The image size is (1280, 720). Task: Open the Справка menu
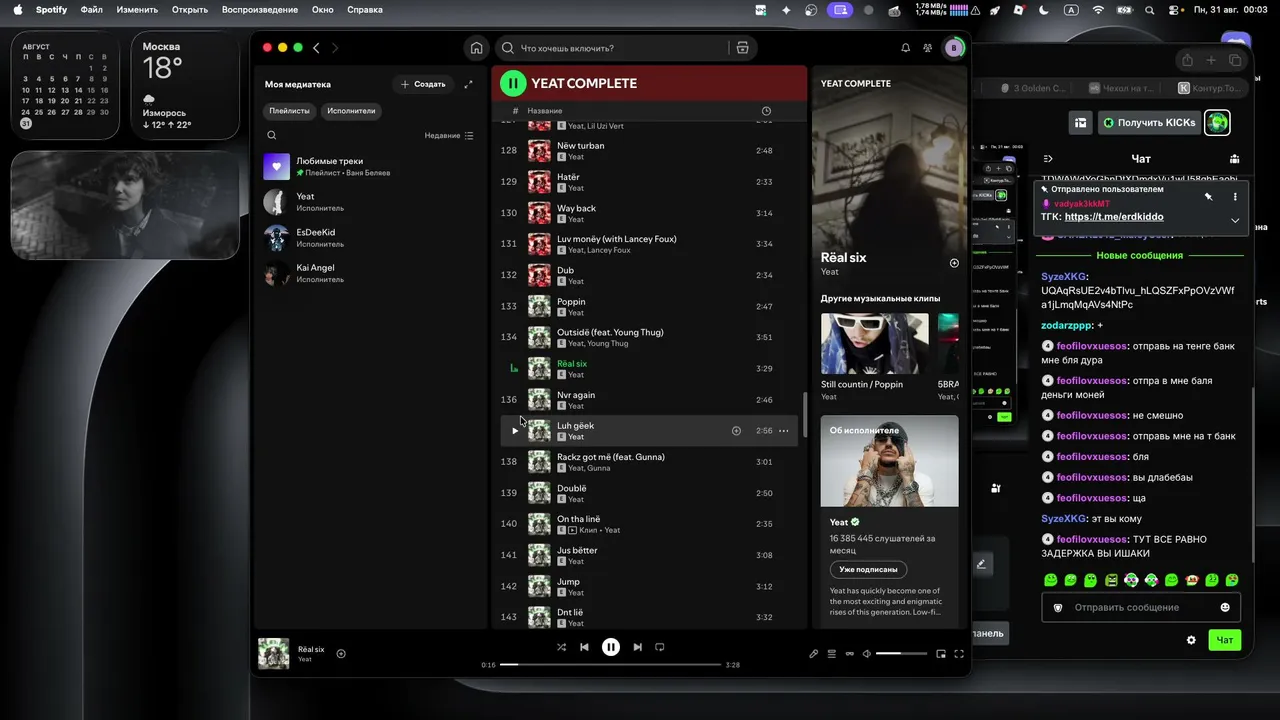pyautogui.click(x=364, y=10)
